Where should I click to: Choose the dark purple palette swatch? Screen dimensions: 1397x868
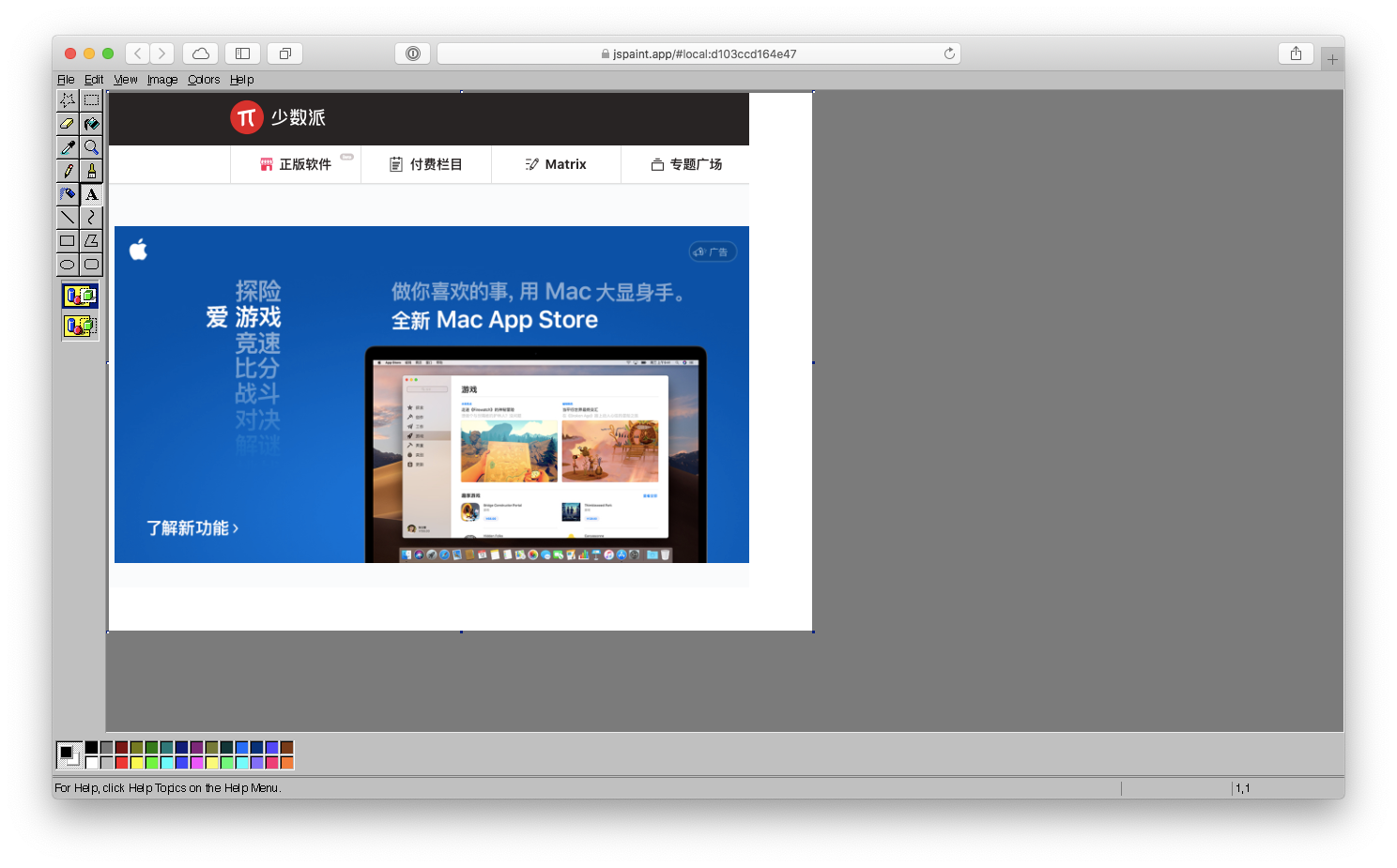point(197,748)
